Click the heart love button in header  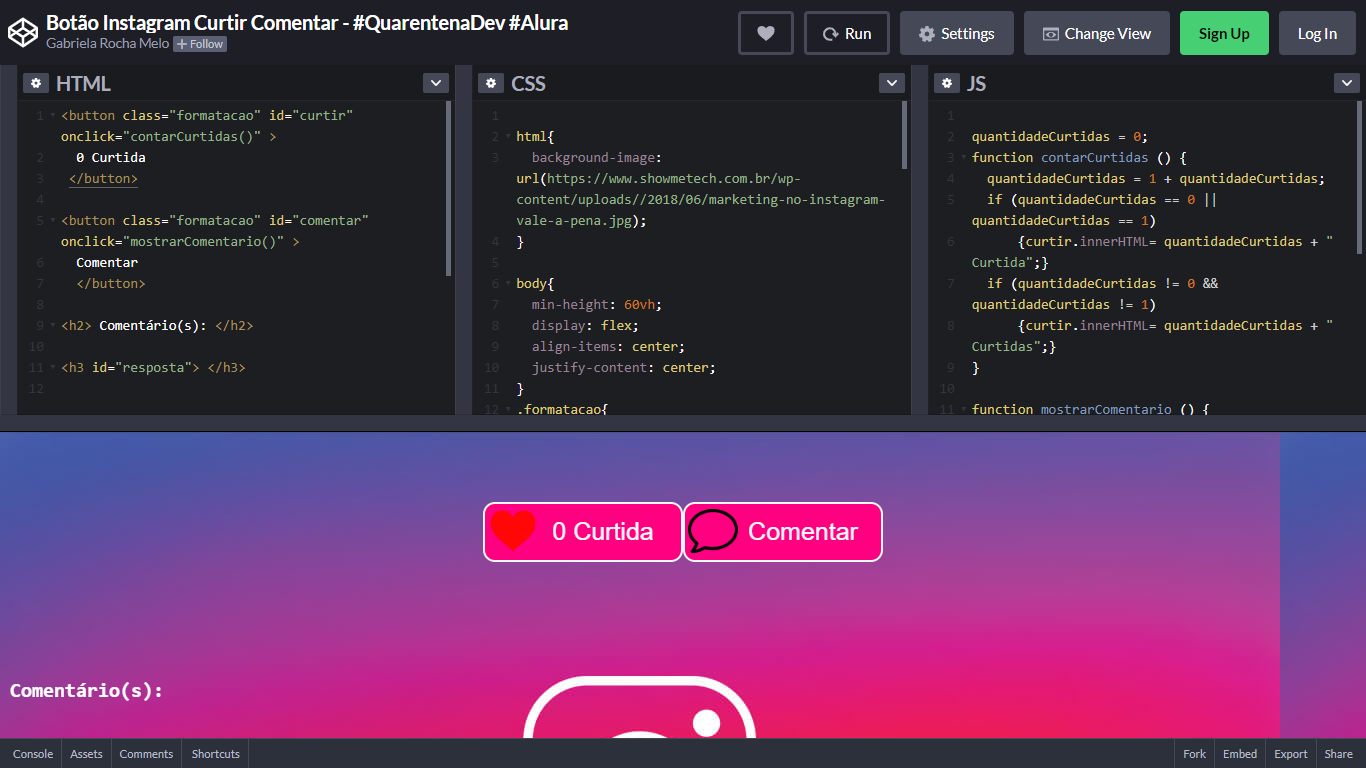tap(765, 33)
